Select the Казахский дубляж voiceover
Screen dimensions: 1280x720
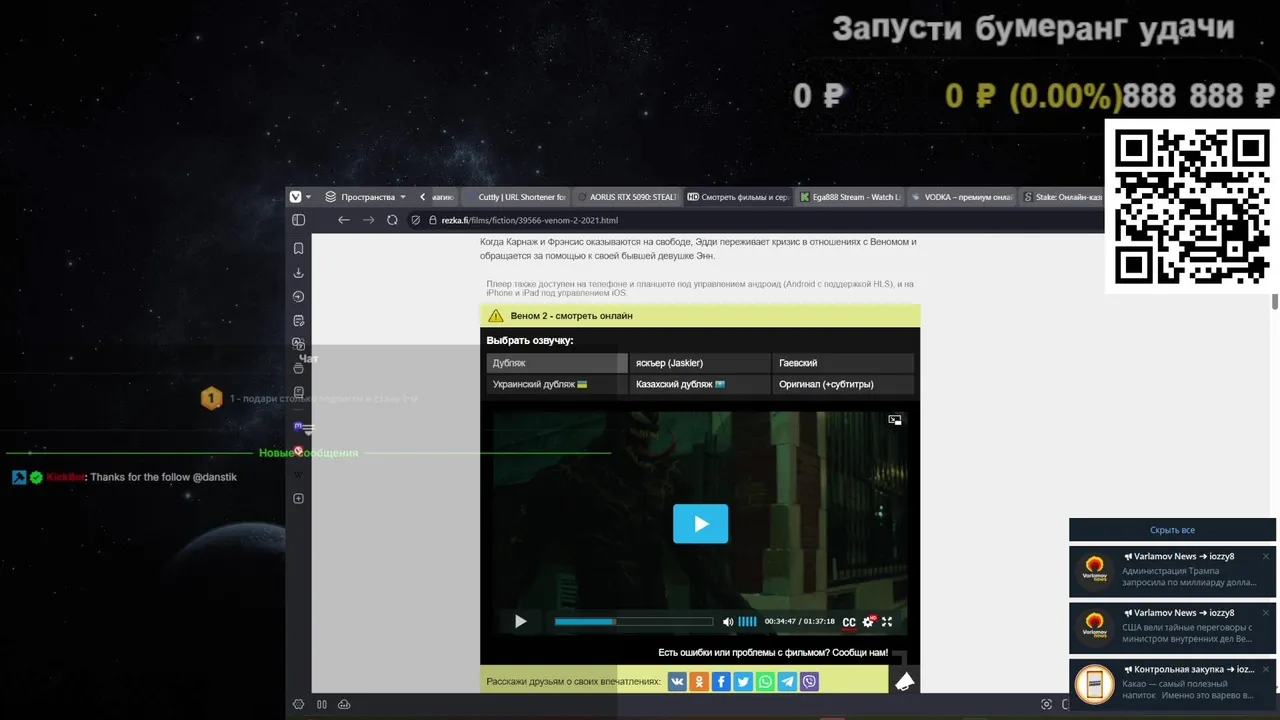700,384
